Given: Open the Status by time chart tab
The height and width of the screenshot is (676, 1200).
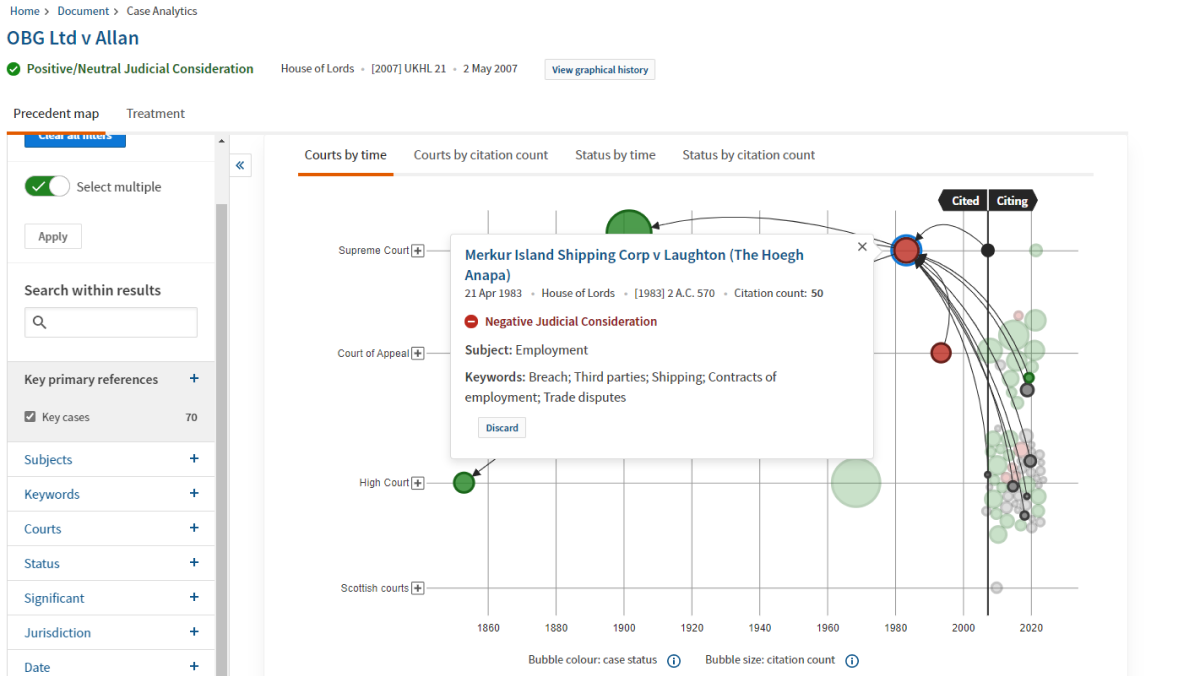Looking at the screenshot, I should [x=614, y=155].
